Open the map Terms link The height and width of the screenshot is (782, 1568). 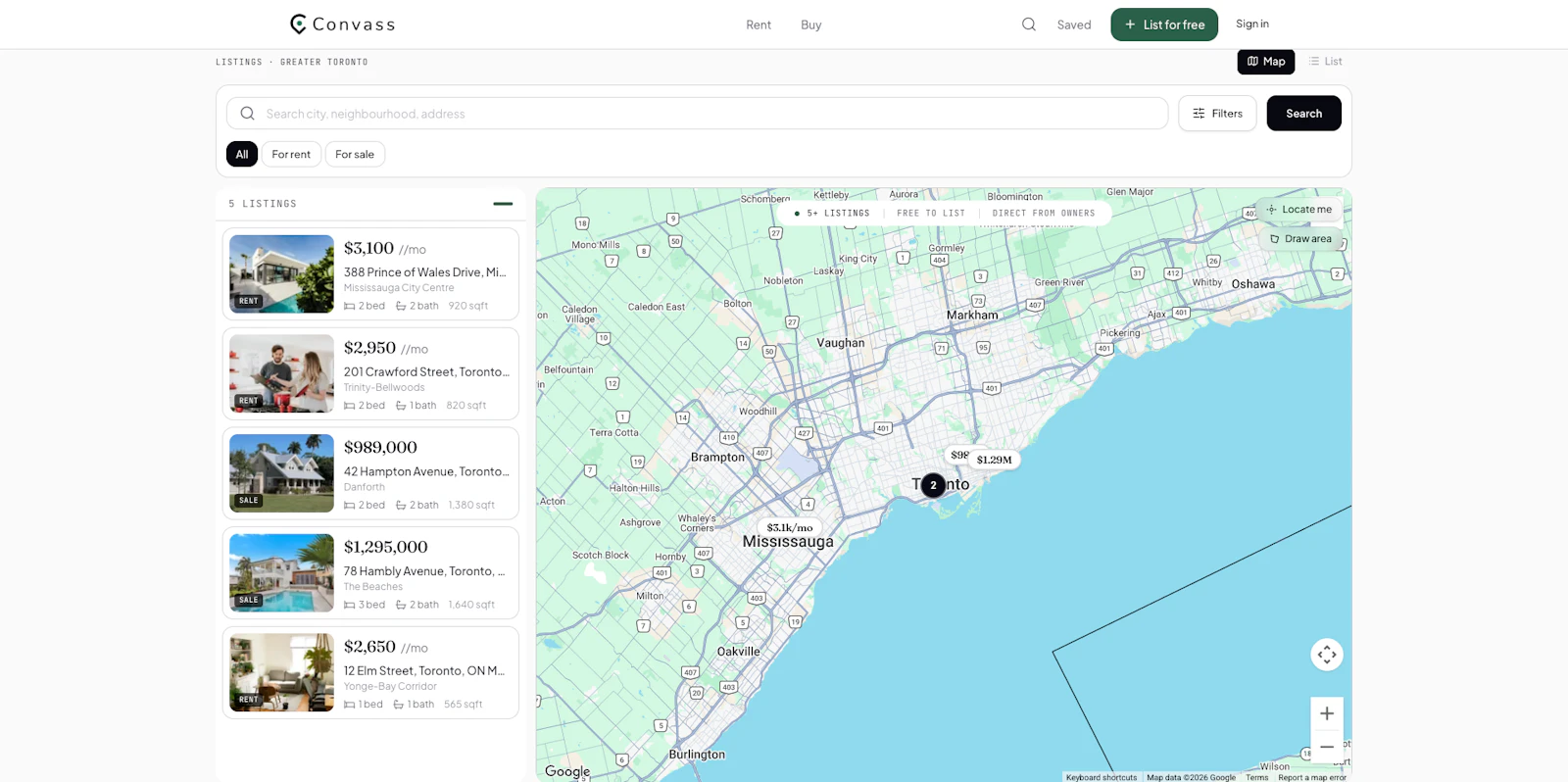[x=1256, y=777]
